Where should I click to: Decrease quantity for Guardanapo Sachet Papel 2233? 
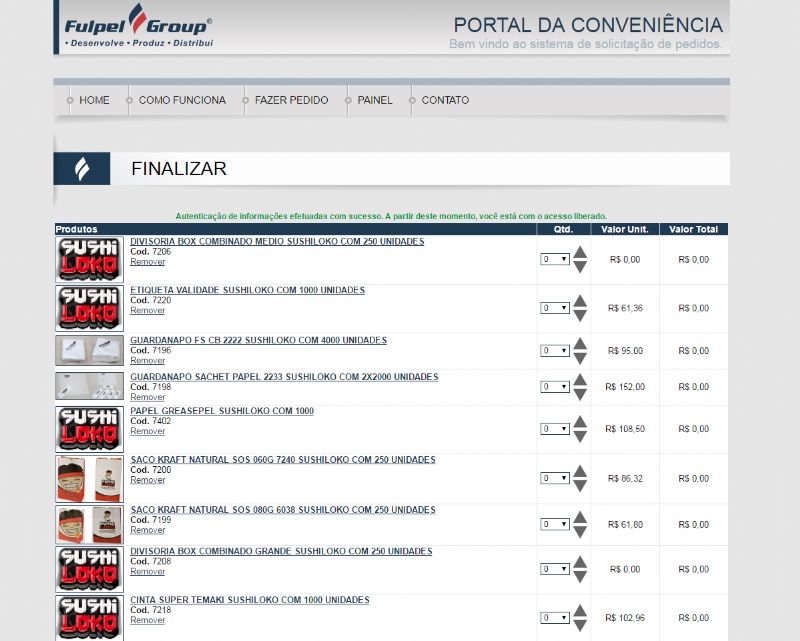point(580,394)
